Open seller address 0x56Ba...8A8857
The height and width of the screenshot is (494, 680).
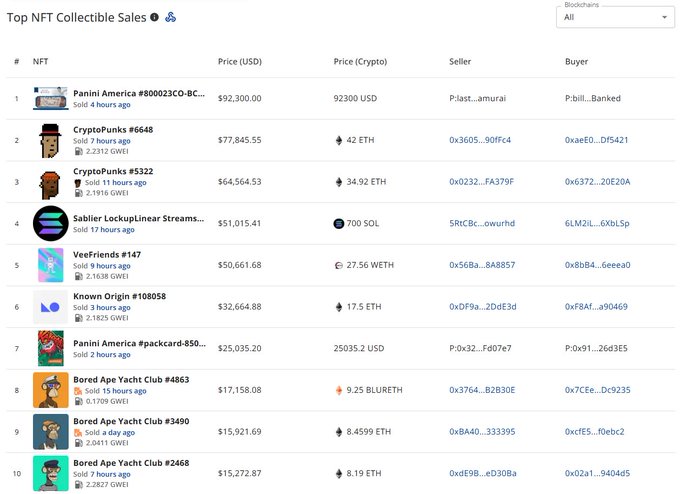tap(482, 265)
